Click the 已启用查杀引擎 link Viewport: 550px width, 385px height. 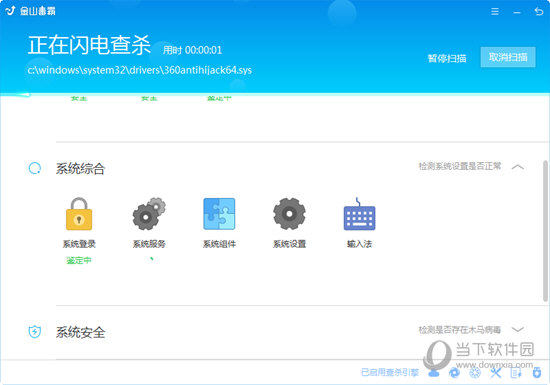(x=390, y=372)
